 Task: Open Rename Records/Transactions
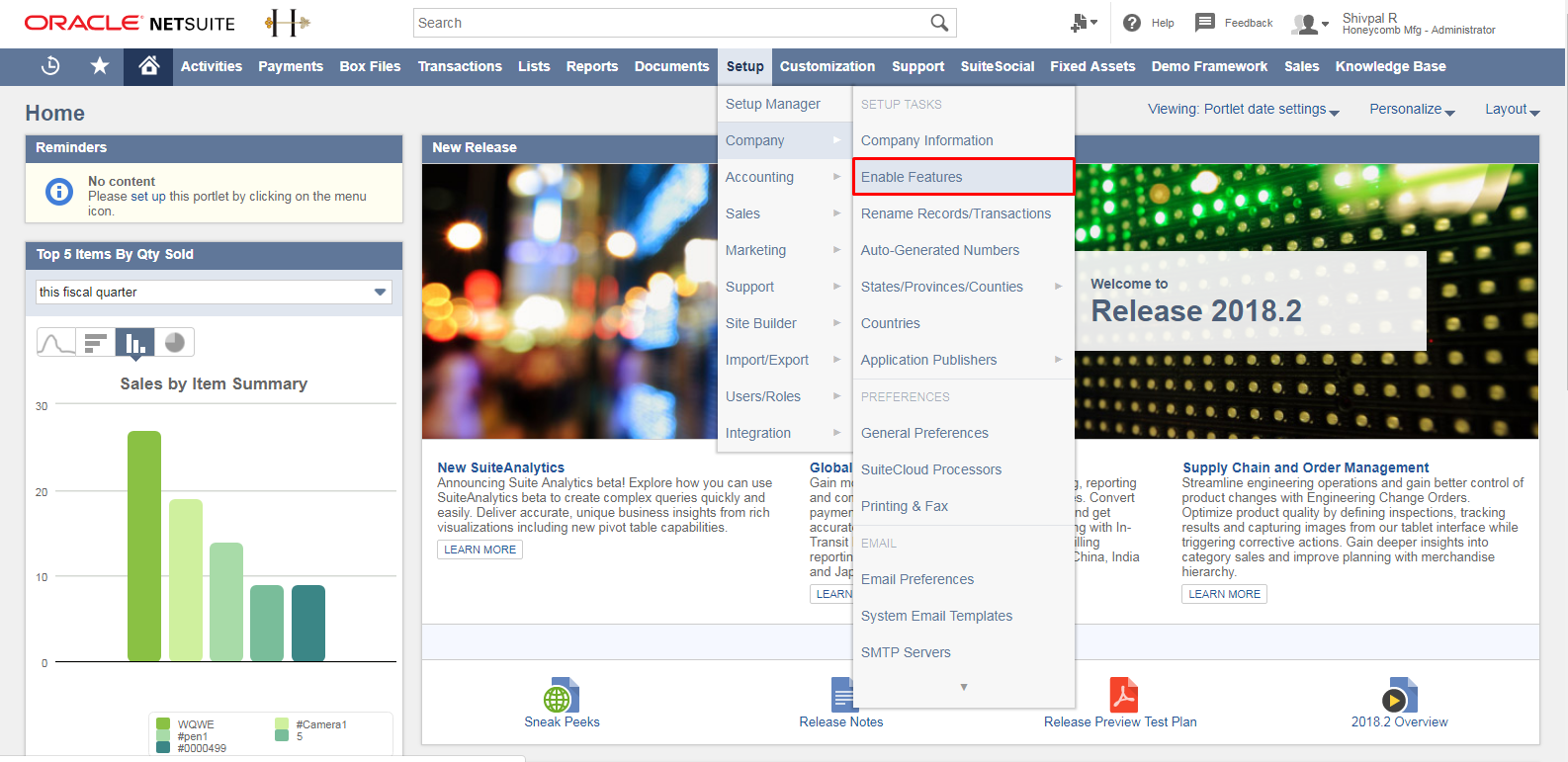(963, 213)
